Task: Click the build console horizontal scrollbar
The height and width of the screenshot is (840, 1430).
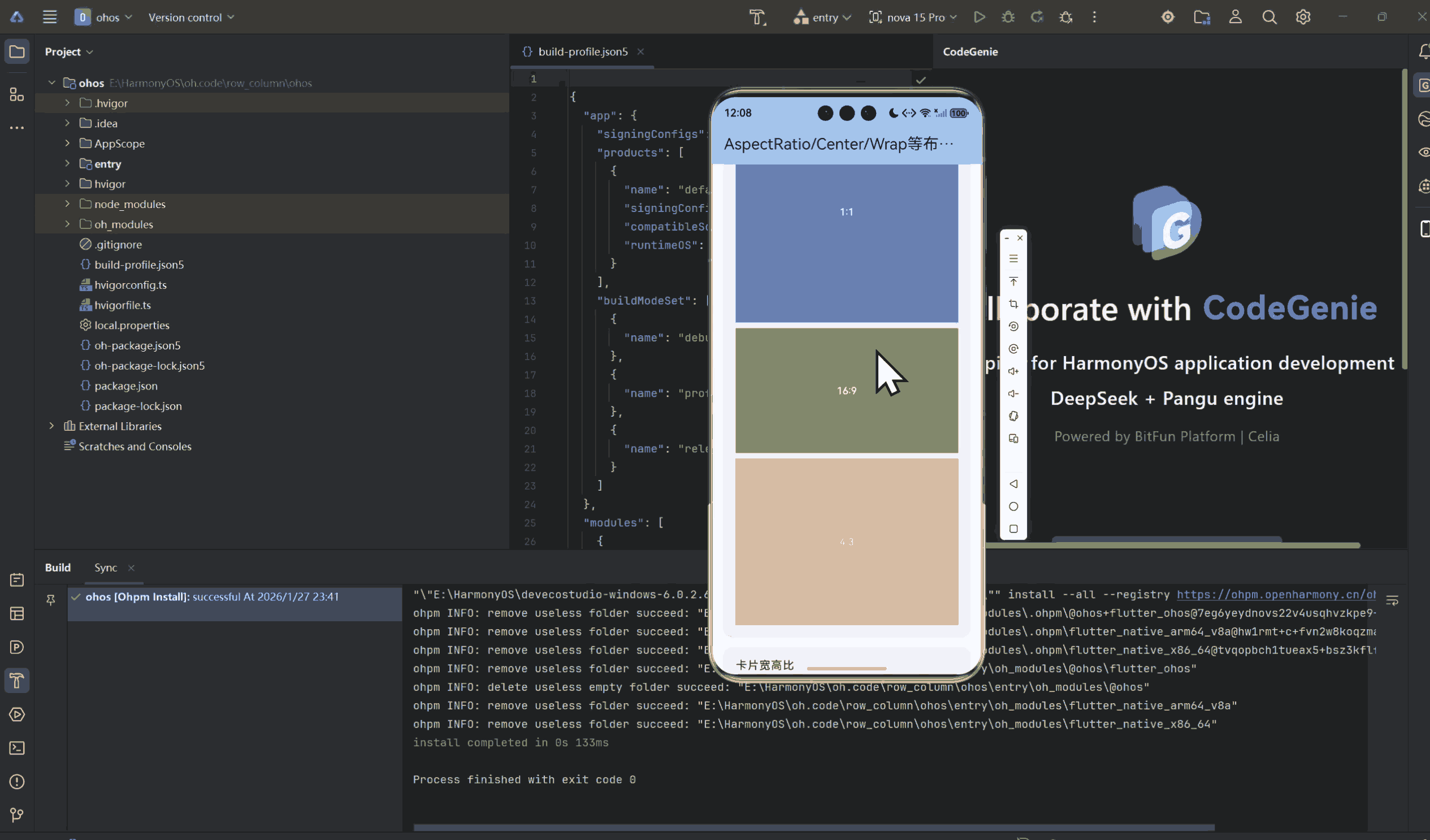Action: (x=814, y=827)
